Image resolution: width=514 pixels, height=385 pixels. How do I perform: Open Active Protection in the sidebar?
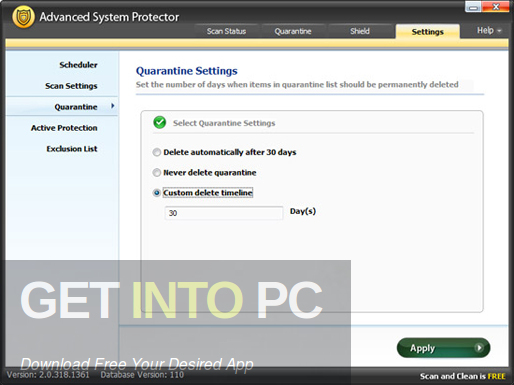(64, 128)
